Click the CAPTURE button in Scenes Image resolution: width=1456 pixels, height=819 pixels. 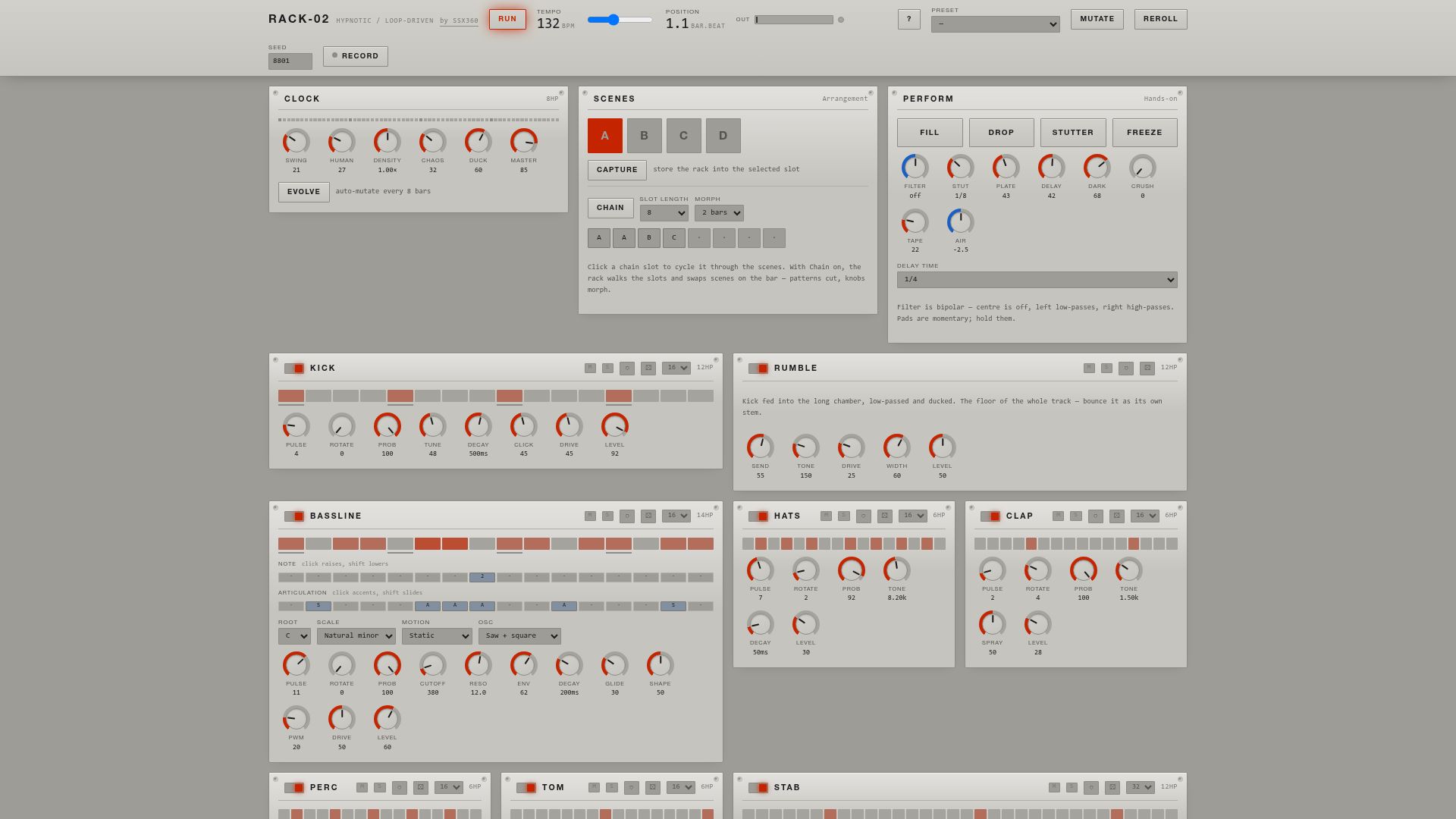(617, 170)
